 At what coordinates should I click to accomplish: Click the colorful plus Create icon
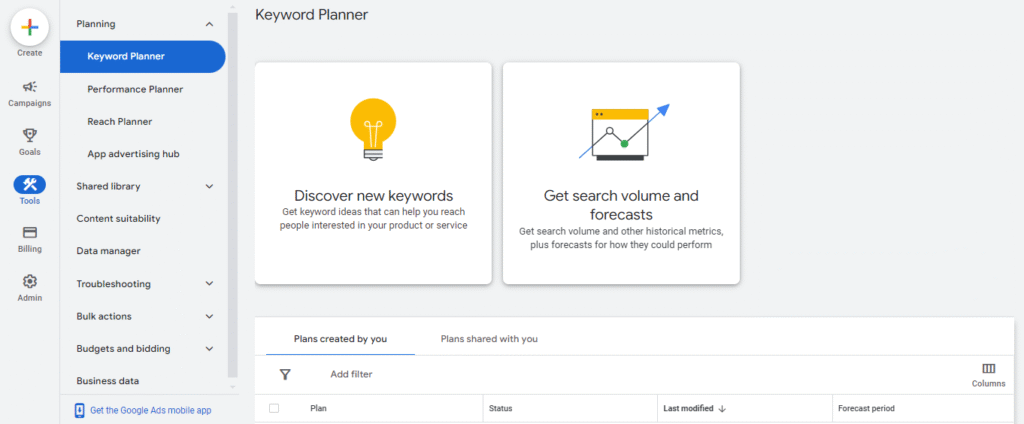click(29, 27)
